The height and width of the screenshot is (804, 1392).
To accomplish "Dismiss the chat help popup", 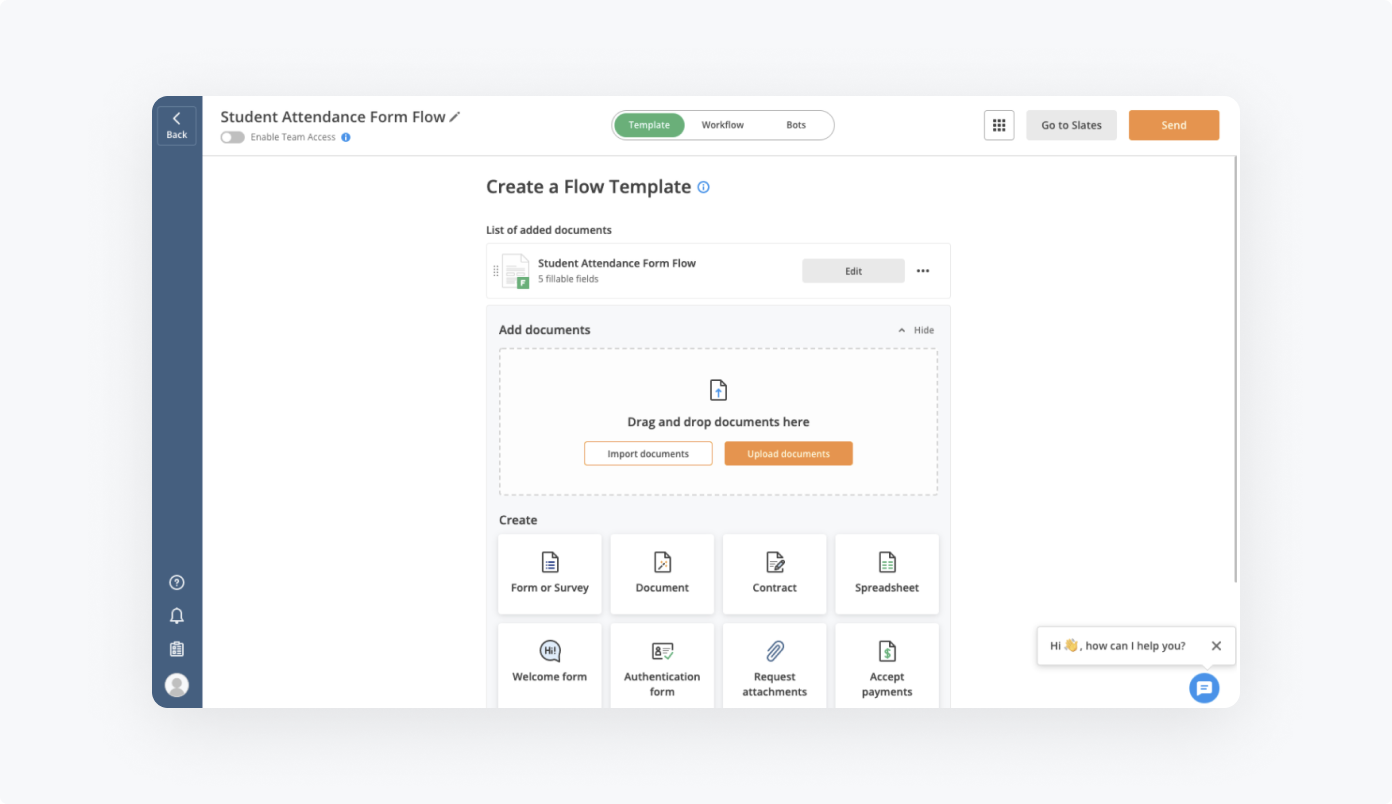I will click(1216, 646).
